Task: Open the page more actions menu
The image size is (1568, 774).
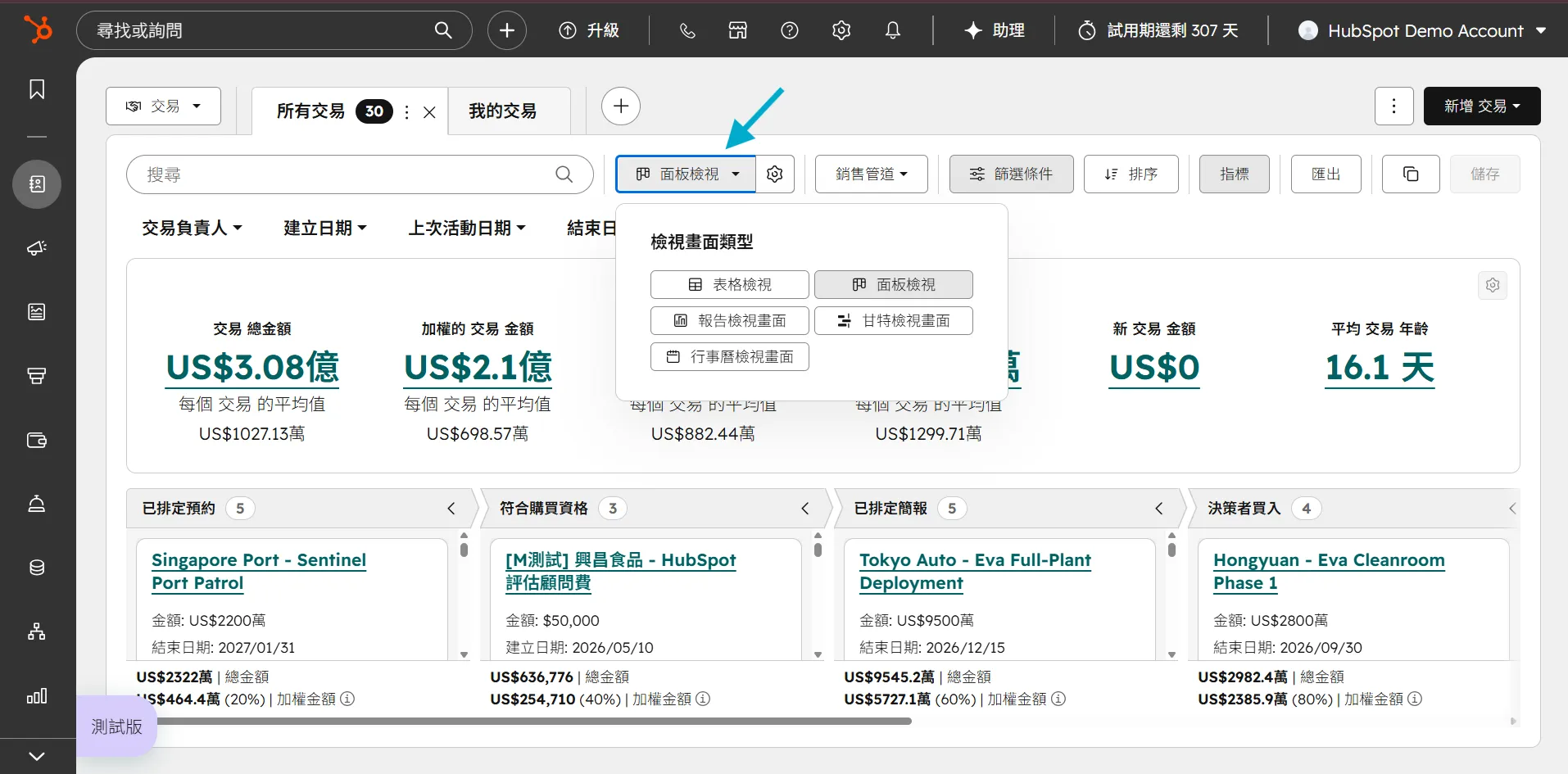Action: [x=1394, y=106]
